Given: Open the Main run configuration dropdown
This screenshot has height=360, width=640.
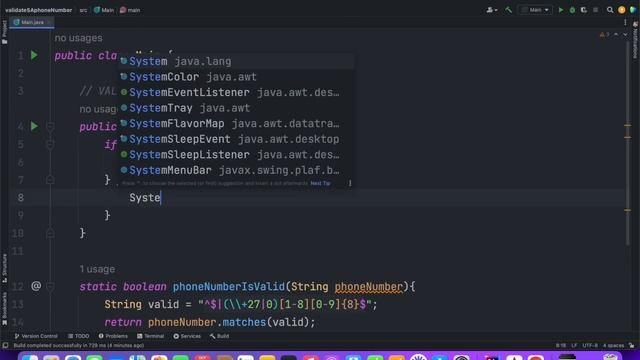Looking at the screenshot, I should 535,10.
